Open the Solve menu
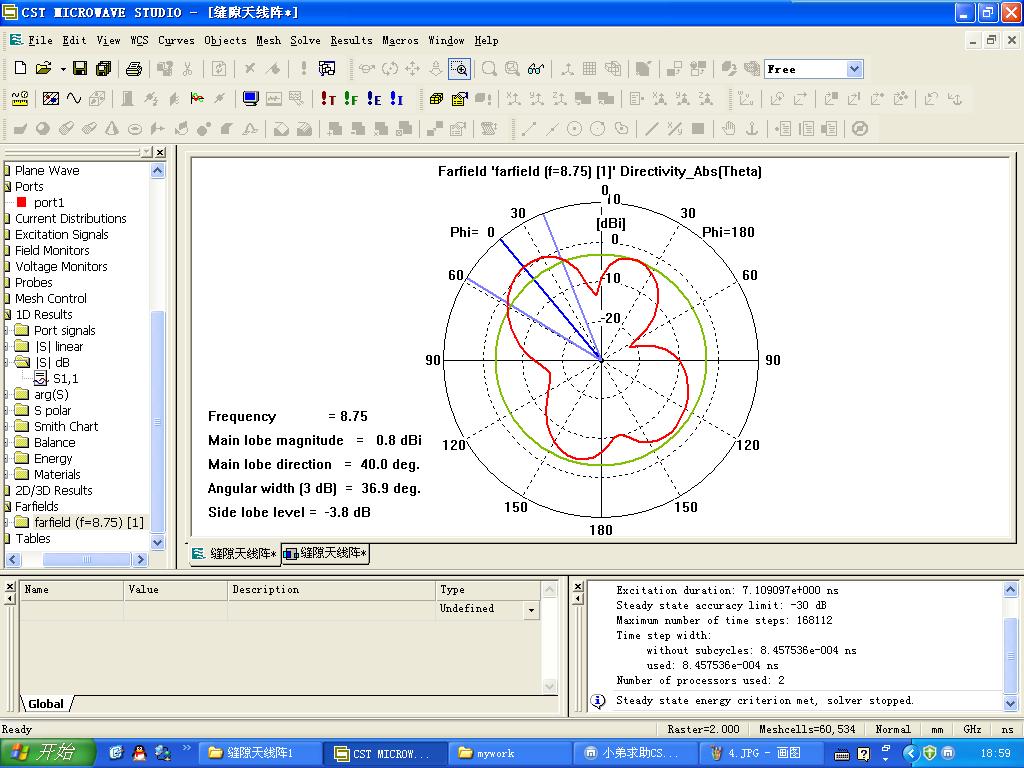This screenshot has width=1024, height=768. tap(305, 40)
